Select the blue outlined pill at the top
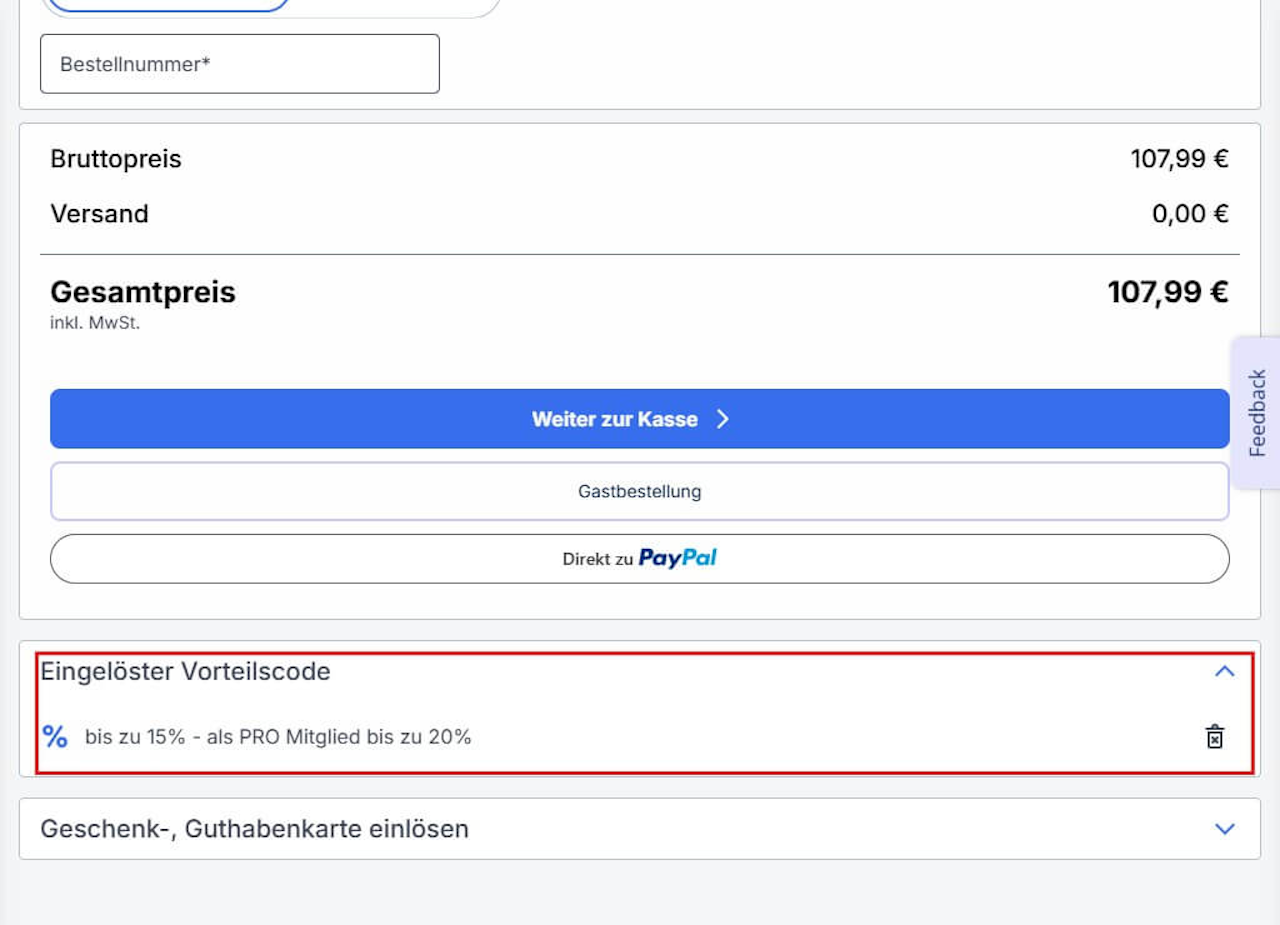 168,4
